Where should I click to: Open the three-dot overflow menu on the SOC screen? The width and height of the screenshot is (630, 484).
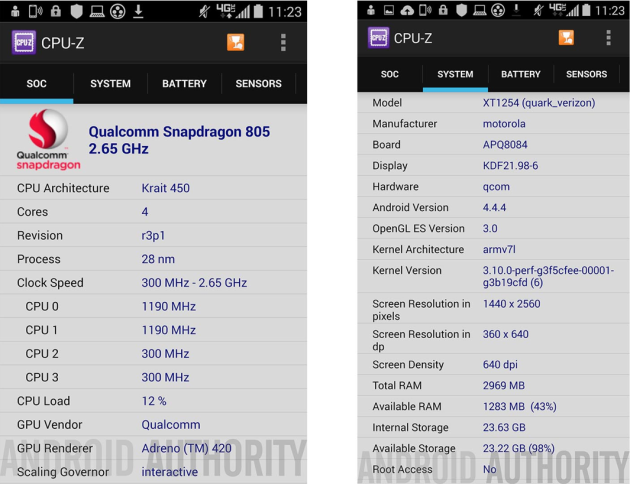(283, 42)
